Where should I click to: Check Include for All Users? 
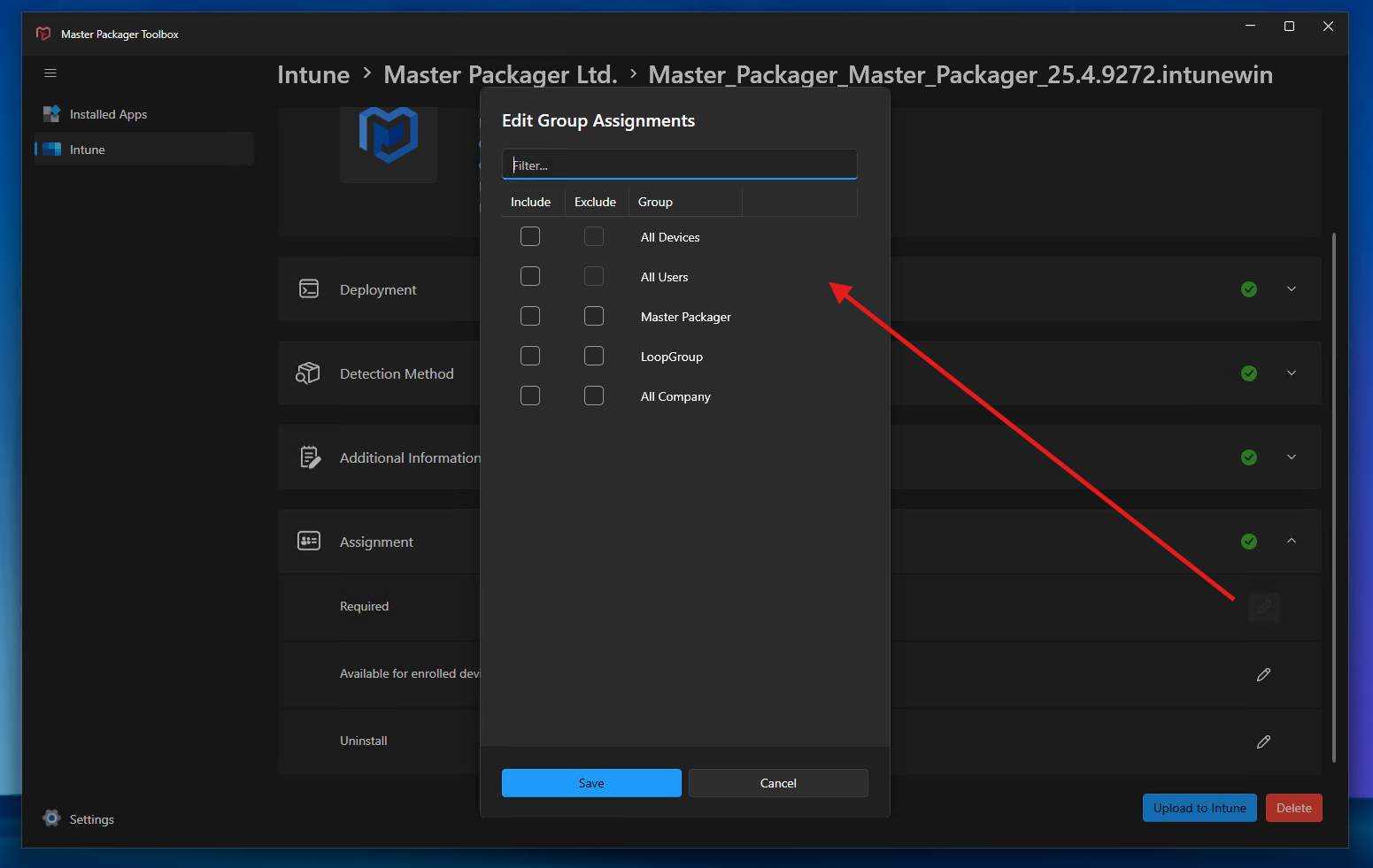point(530,276)
